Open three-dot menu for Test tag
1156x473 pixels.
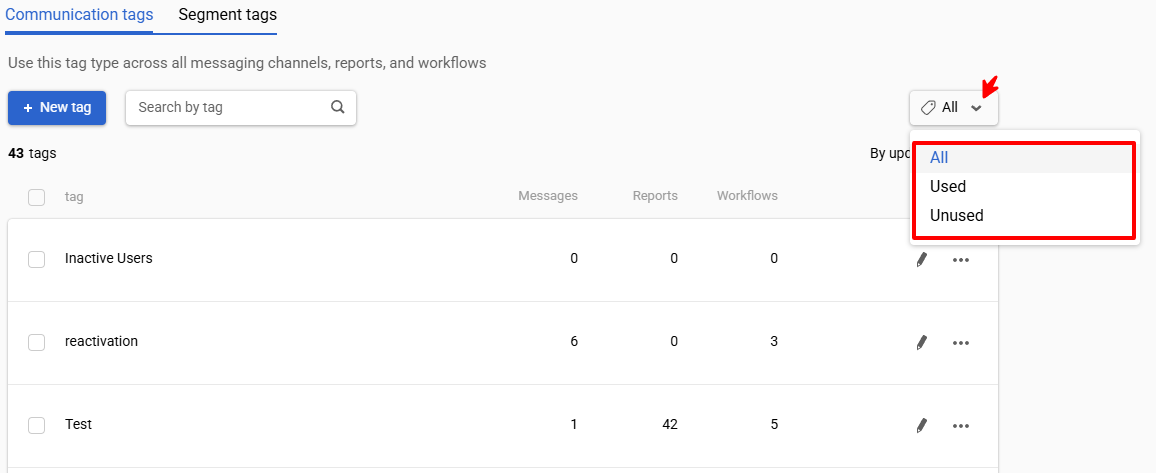coord(961,426)
